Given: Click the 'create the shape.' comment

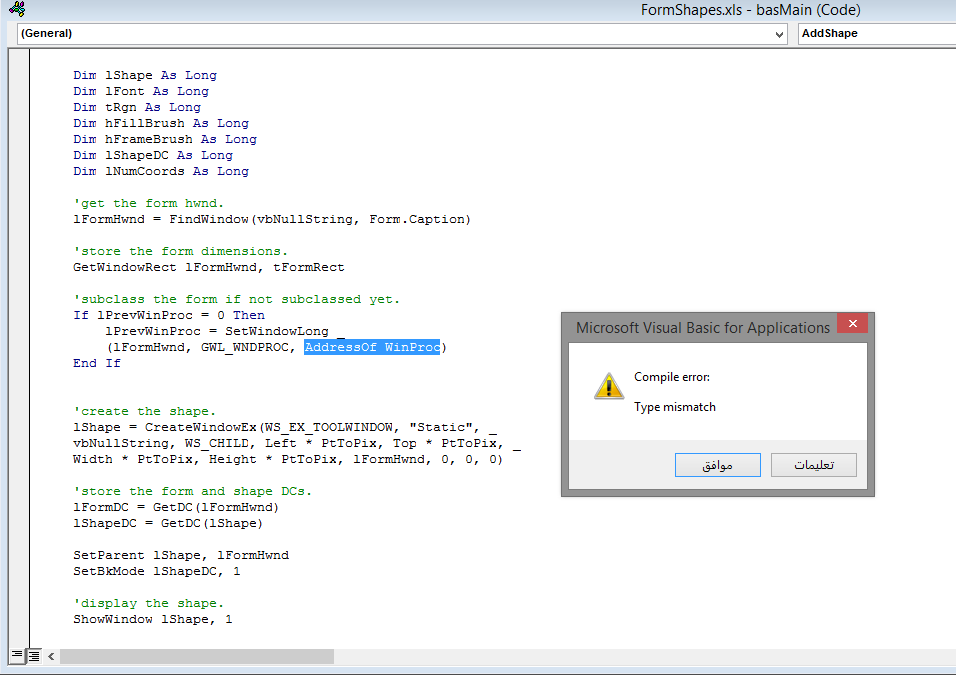Looking at the screenshot, I should click(x=144, y=411).
